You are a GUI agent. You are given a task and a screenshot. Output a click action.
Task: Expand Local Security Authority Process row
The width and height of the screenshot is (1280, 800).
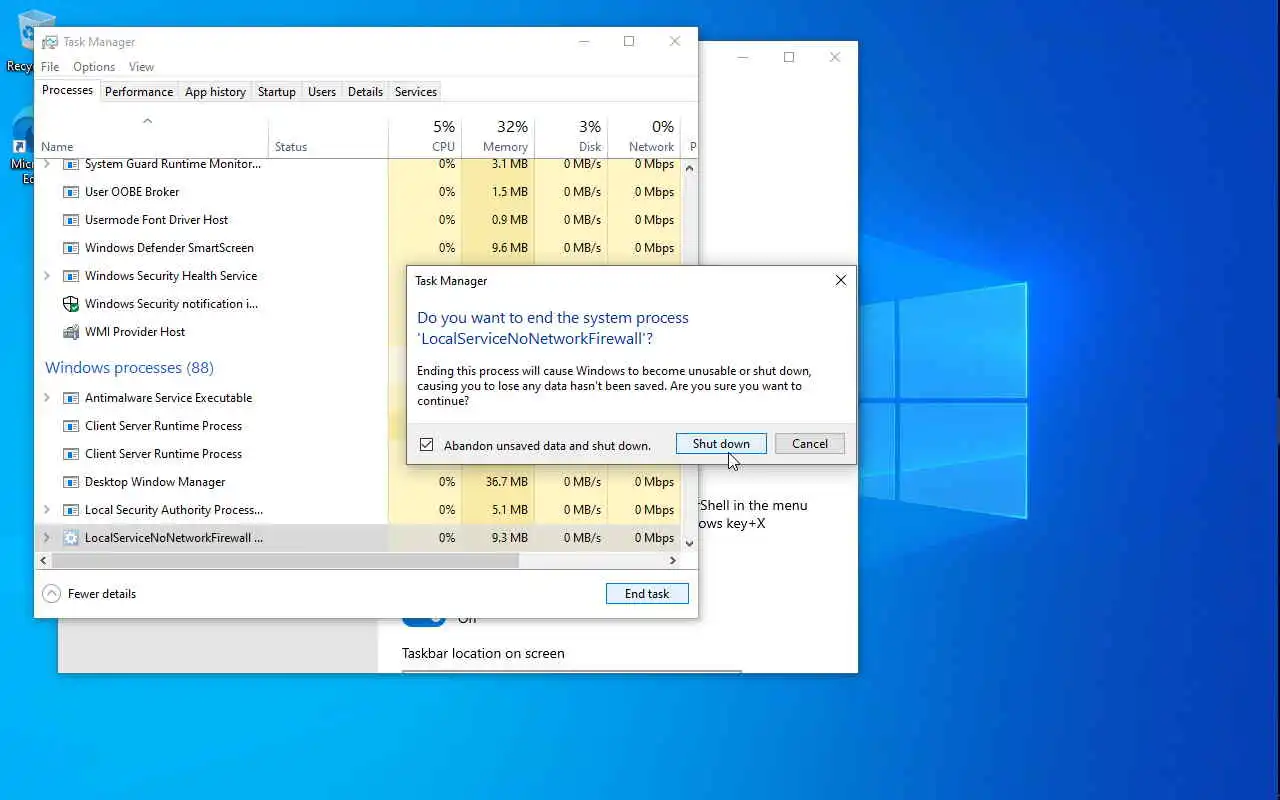[46, 510]
